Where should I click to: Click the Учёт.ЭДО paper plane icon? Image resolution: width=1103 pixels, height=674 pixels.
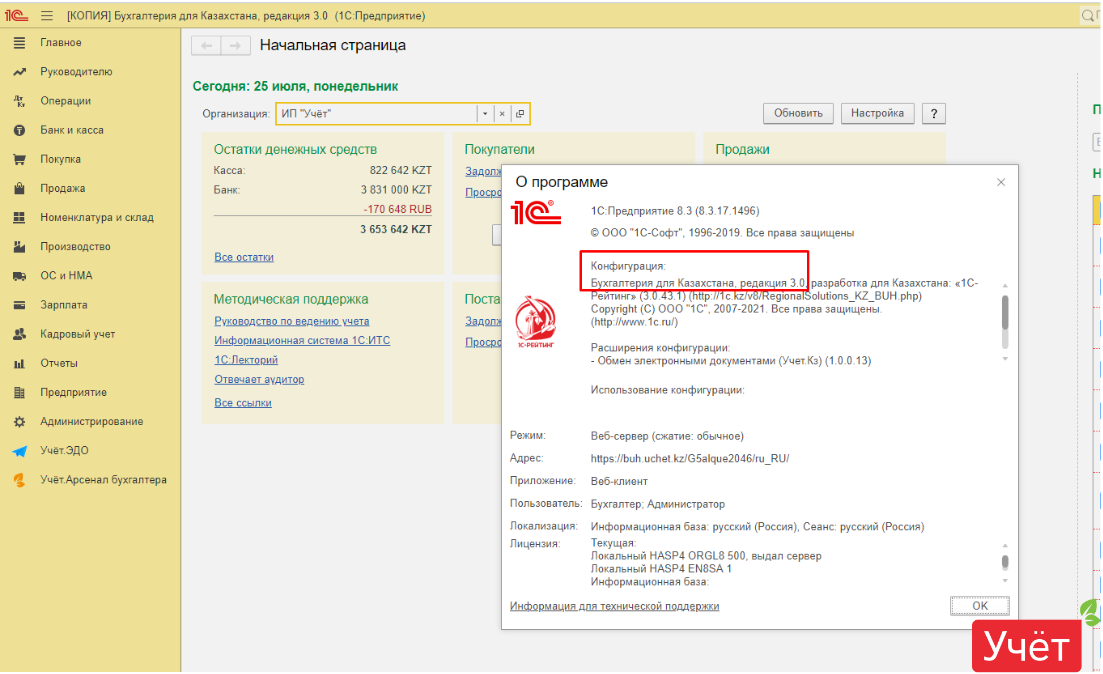(19, 451)
